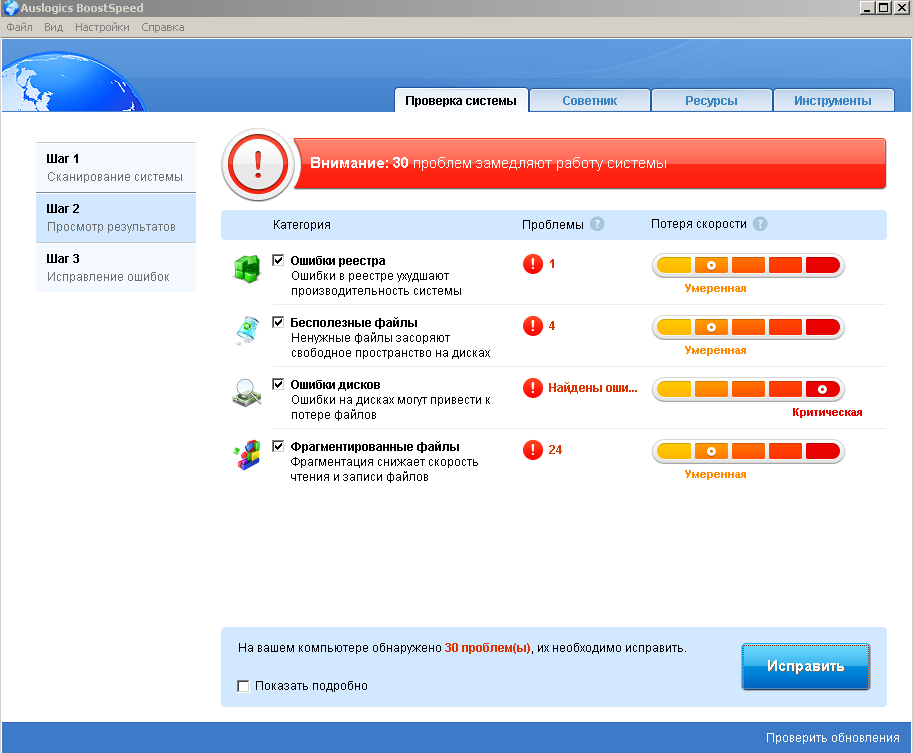Enable the 'Показать подробно' checkbox
The height and width of the screenshot is (753, 914).
click(243, 686)
